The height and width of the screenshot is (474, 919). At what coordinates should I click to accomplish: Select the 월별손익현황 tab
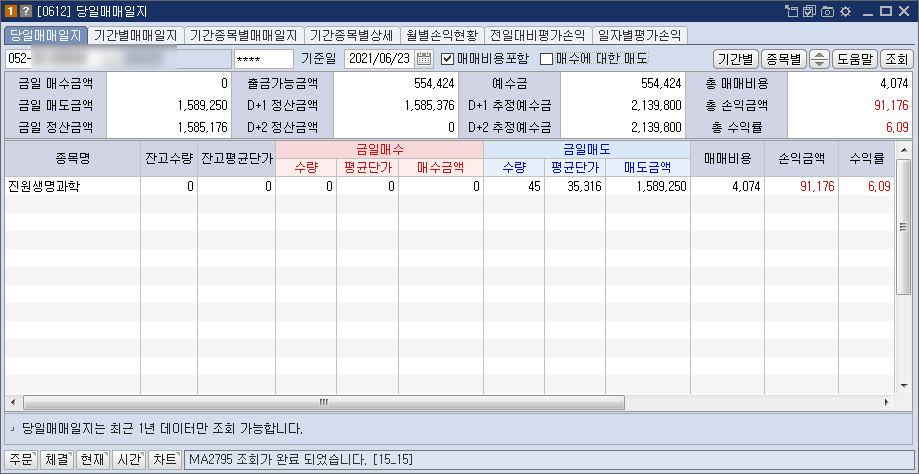pos(442,35)
